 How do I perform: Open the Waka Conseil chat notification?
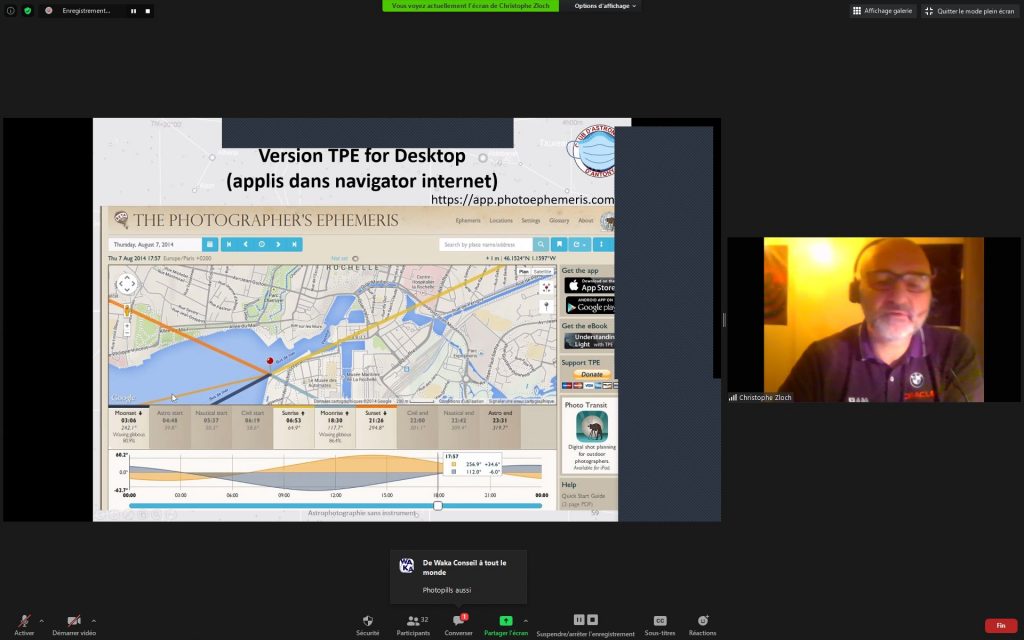pos(458,577)
